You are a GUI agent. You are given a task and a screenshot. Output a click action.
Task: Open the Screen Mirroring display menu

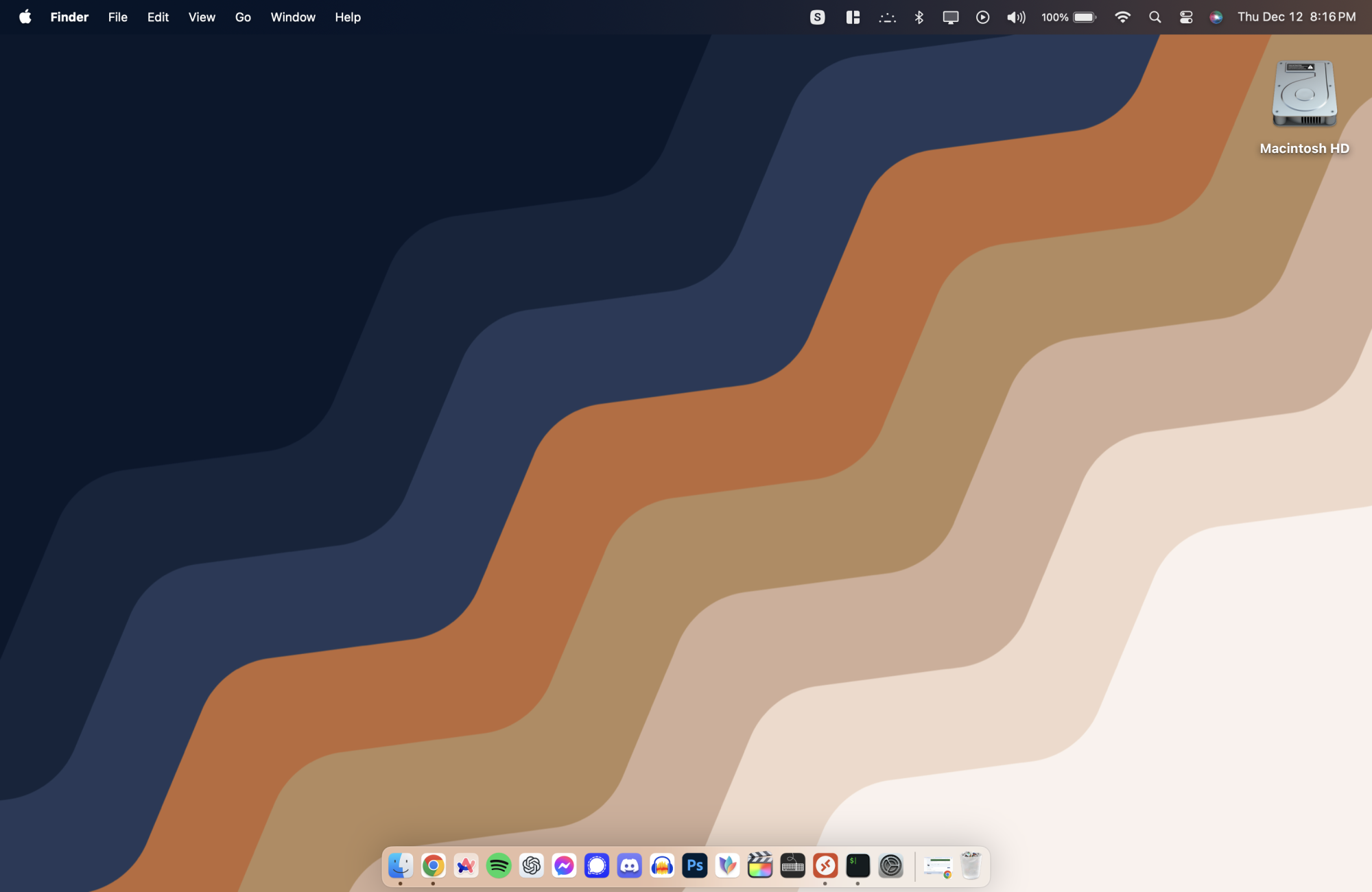(951, 17)
